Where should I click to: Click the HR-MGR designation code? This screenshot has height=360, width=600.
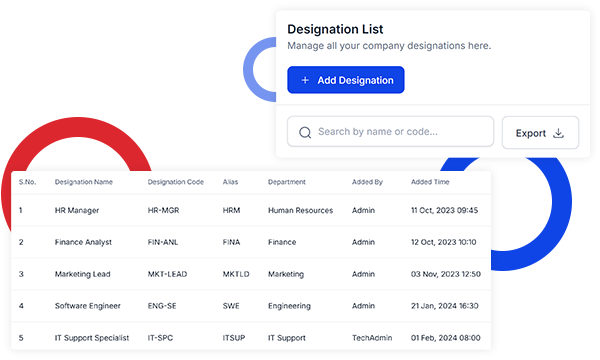(x=163, y=210)
